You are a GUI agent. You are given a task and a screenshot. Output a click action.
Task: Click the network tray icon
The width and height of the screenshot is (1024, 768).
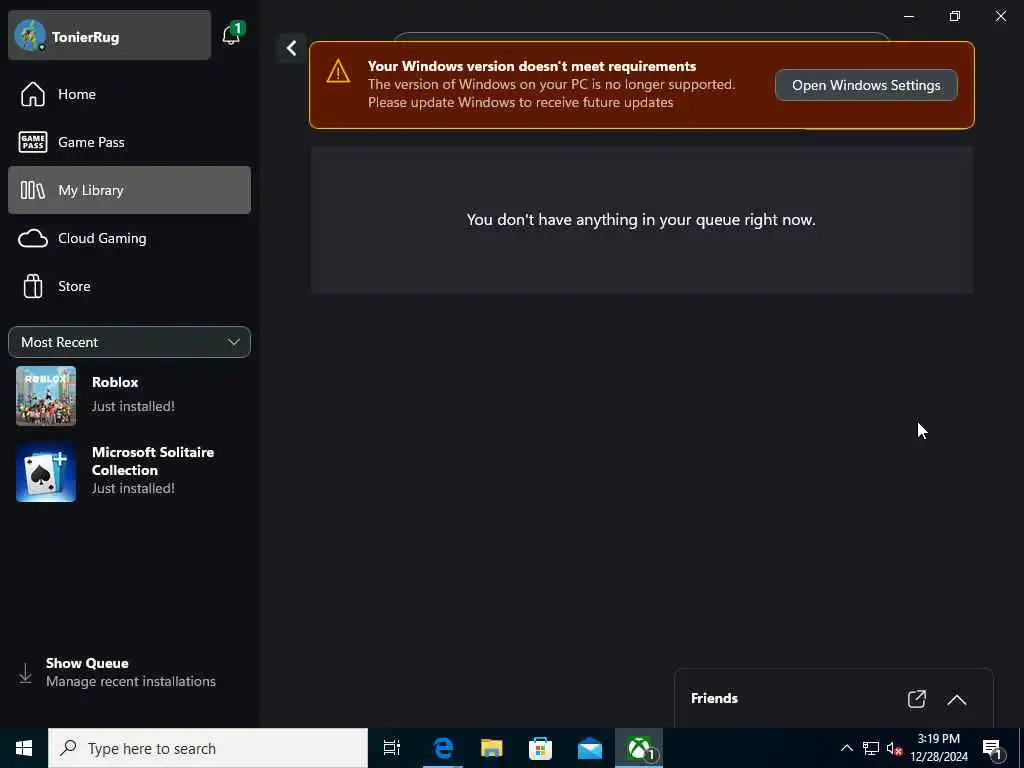click(x=871, y=748)
